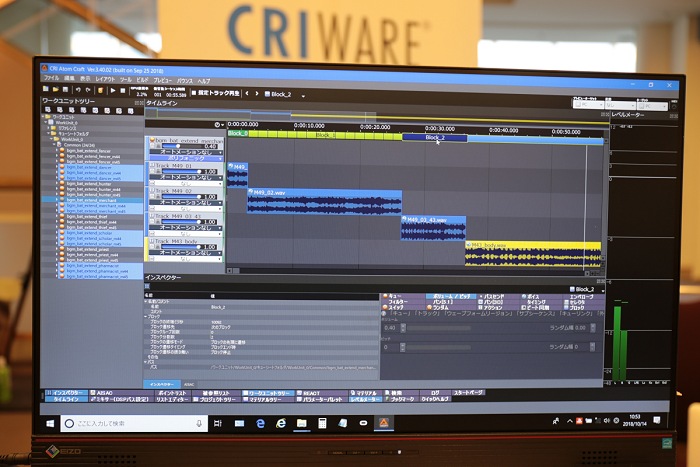This screenshot has width=700, height=467.
Task: Click the ボリューム / ピッチ inspector button
Action: [451, 296]
